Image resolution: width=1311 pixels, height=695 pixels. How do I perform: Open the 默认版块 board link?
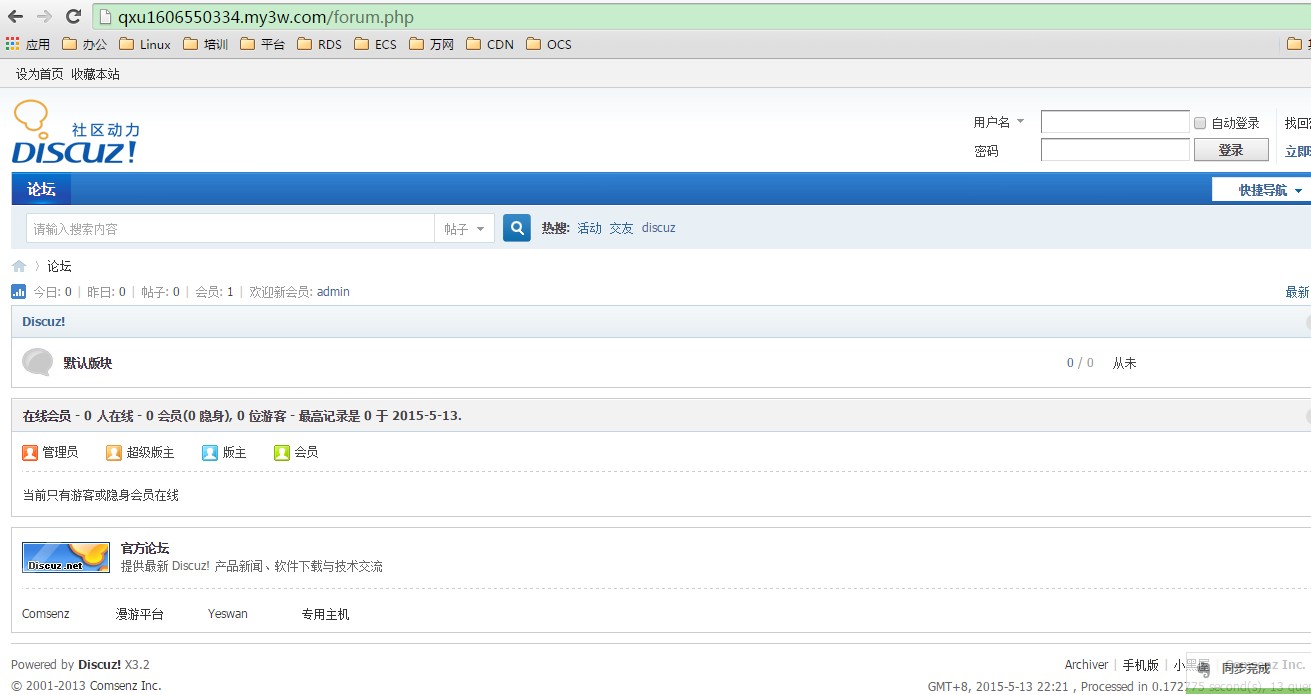[x=88, y=363]
